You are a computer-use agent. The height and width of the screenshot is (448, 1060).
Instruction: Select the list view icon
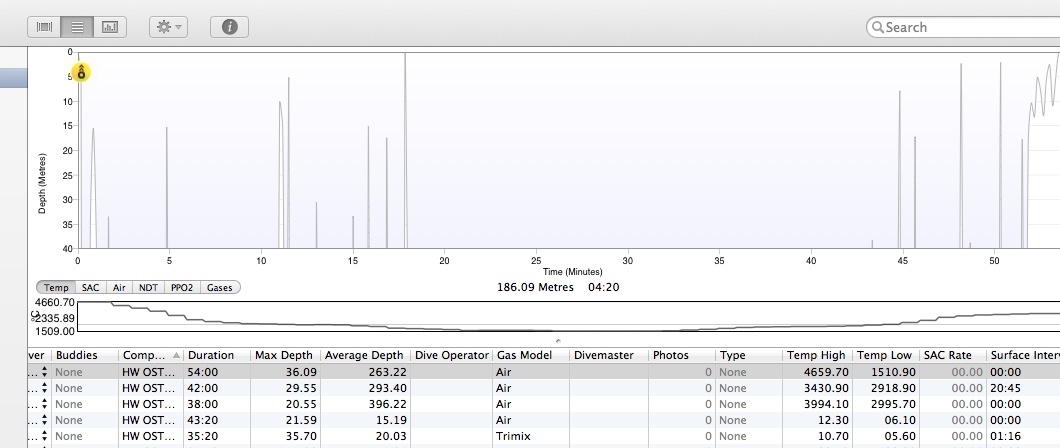coord(77,27)
